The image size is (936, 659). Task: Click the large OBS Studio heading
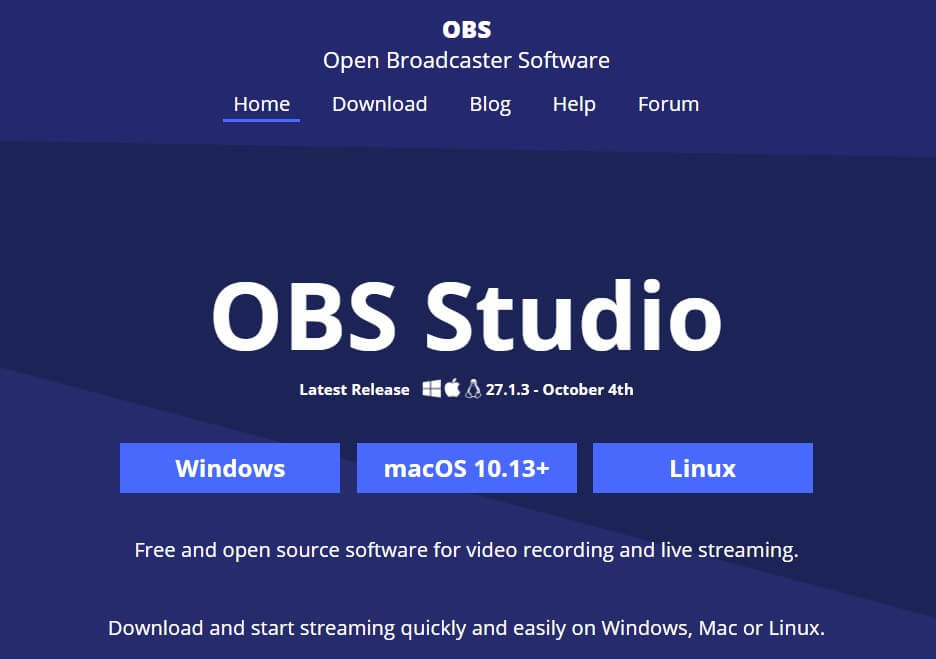[466, 317]
